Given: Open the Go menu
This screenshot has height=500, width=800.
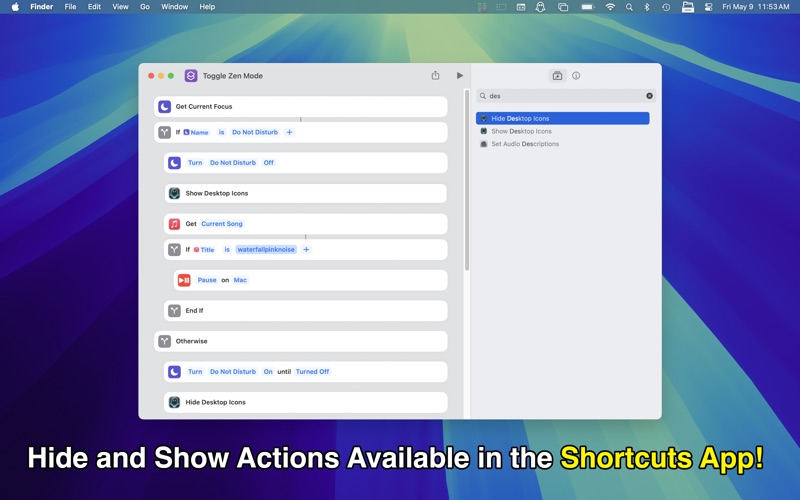Looking at the screenshot, I should pos(145,7).
